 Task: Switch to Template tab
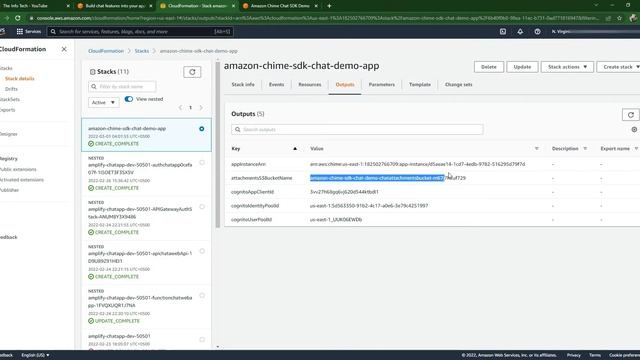[x=420, y=84]
